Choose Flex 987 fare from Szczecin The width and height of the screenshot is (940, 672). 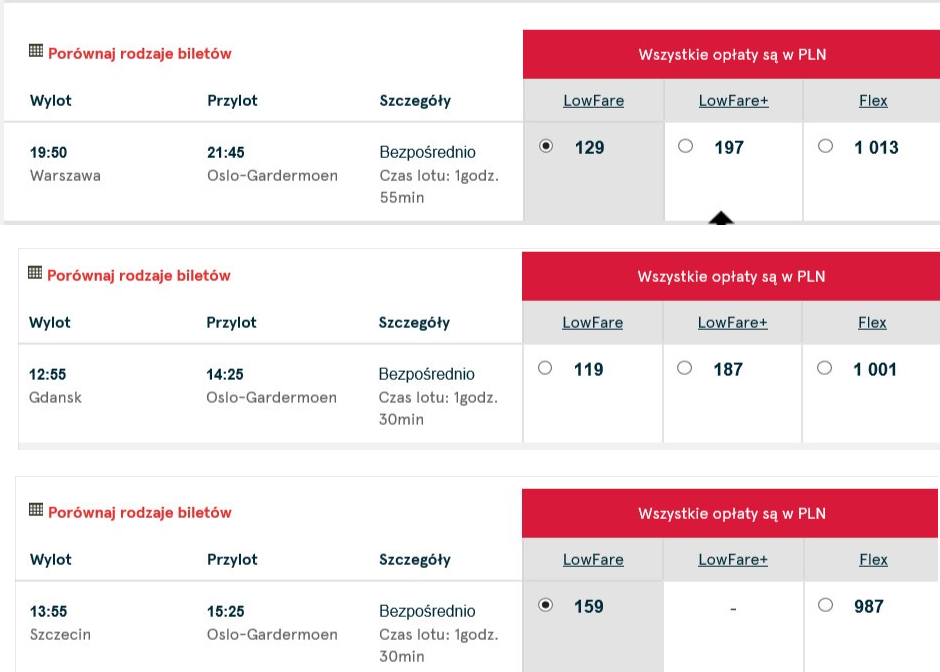pyautogui.click(x=825, y=605)
